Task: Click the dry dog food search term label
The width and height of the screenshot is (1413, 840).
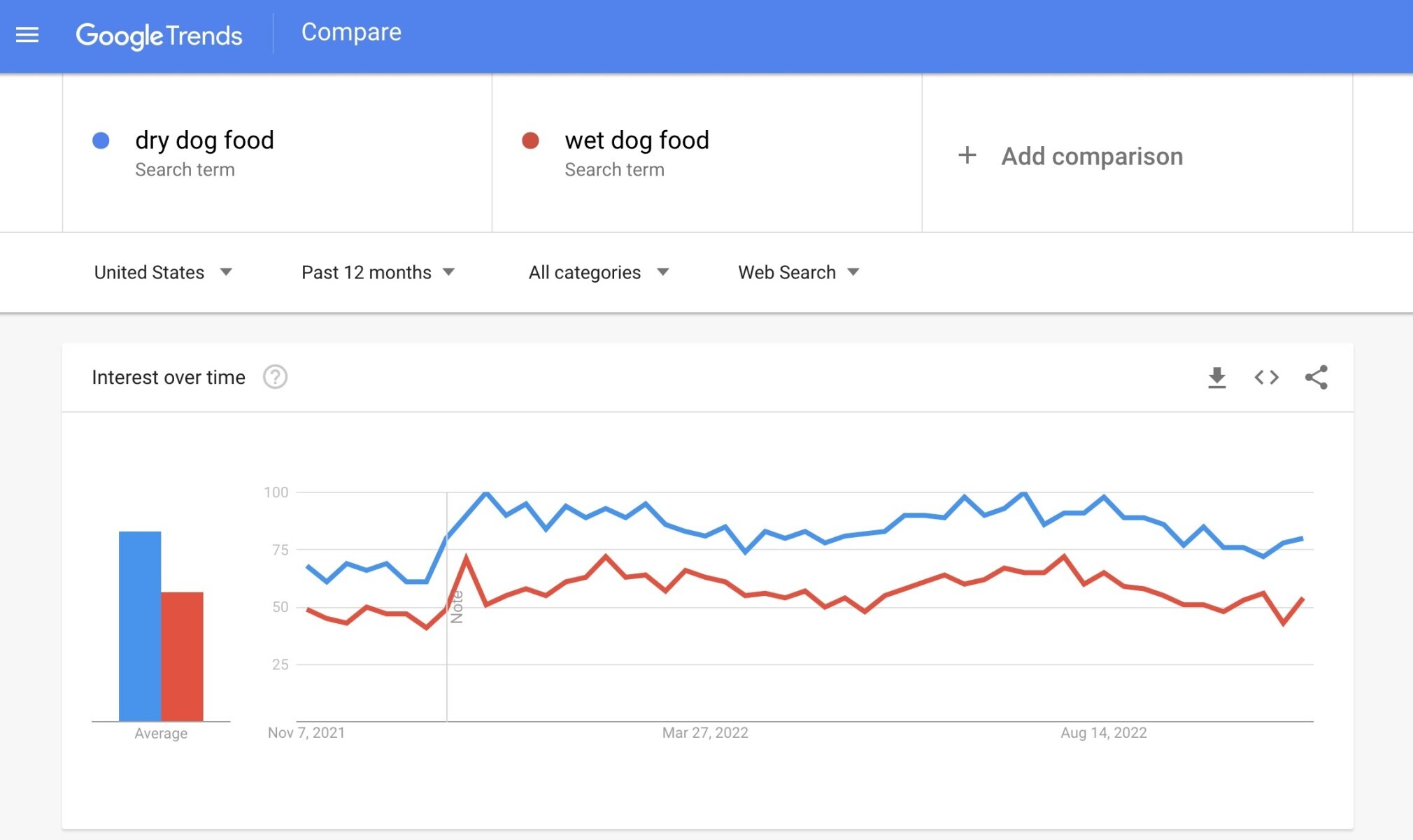Action: pos(204,140)
